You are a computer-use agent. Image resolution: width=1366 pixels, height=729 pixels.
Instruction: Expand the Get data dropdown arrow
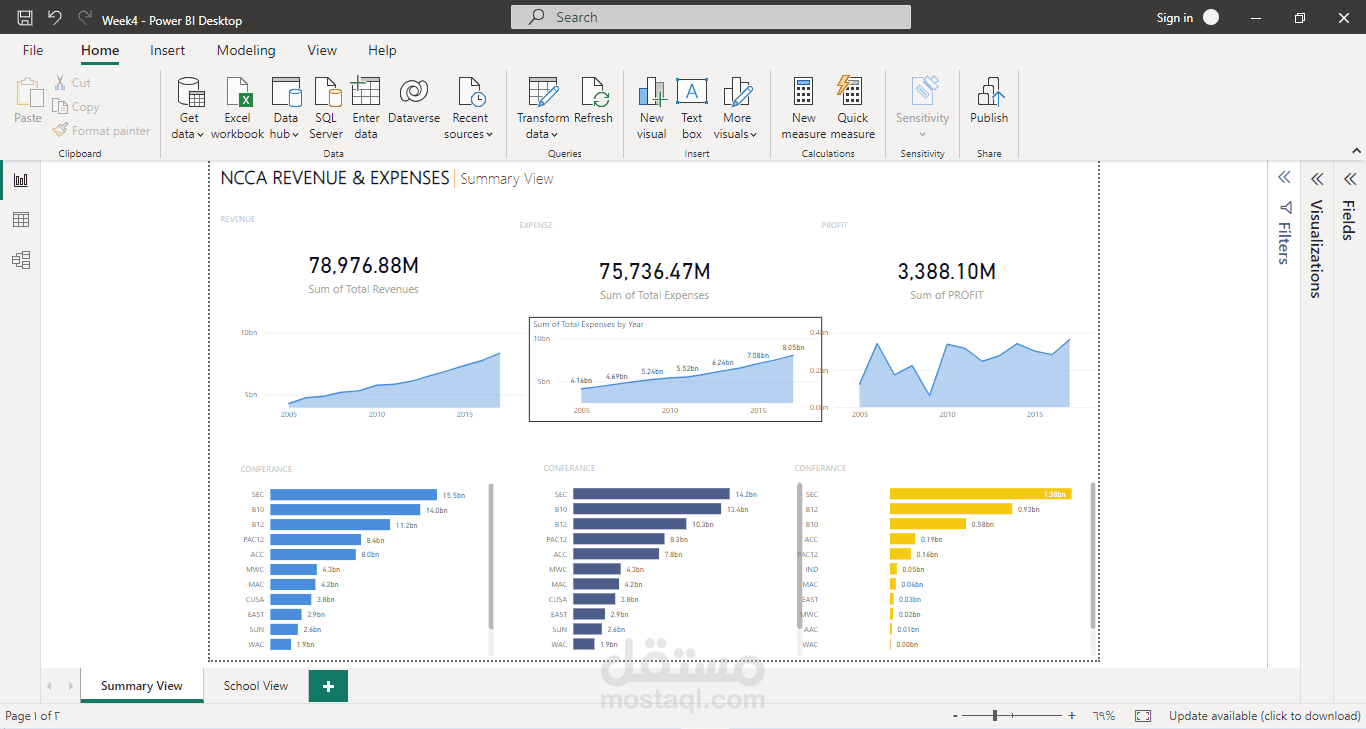tap(201, 135)
